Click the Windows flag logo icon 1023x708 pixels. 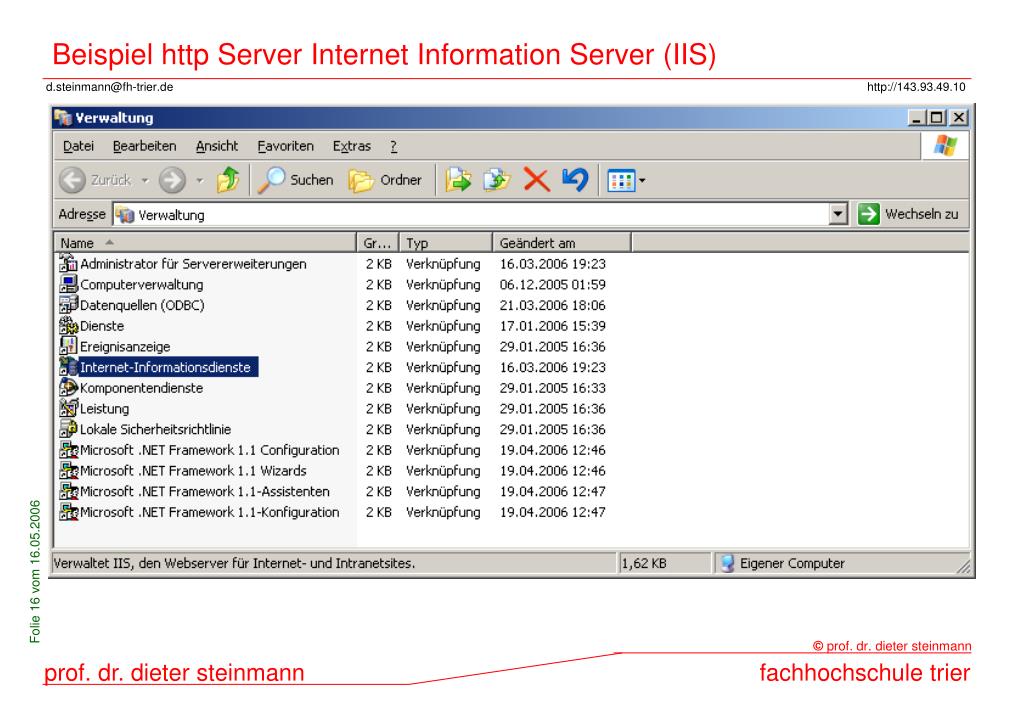coord(945,146)
